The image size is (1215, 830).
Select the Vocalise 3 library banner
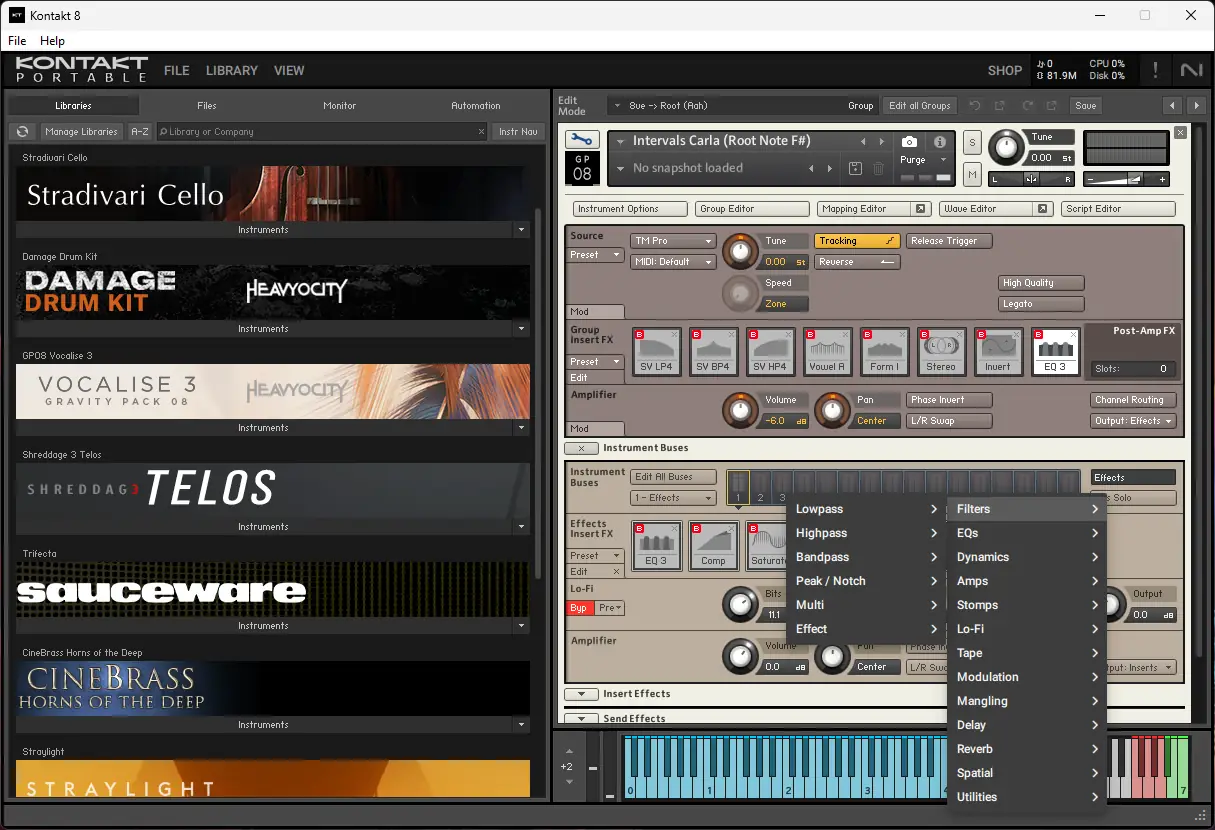(x=273, y=391)
